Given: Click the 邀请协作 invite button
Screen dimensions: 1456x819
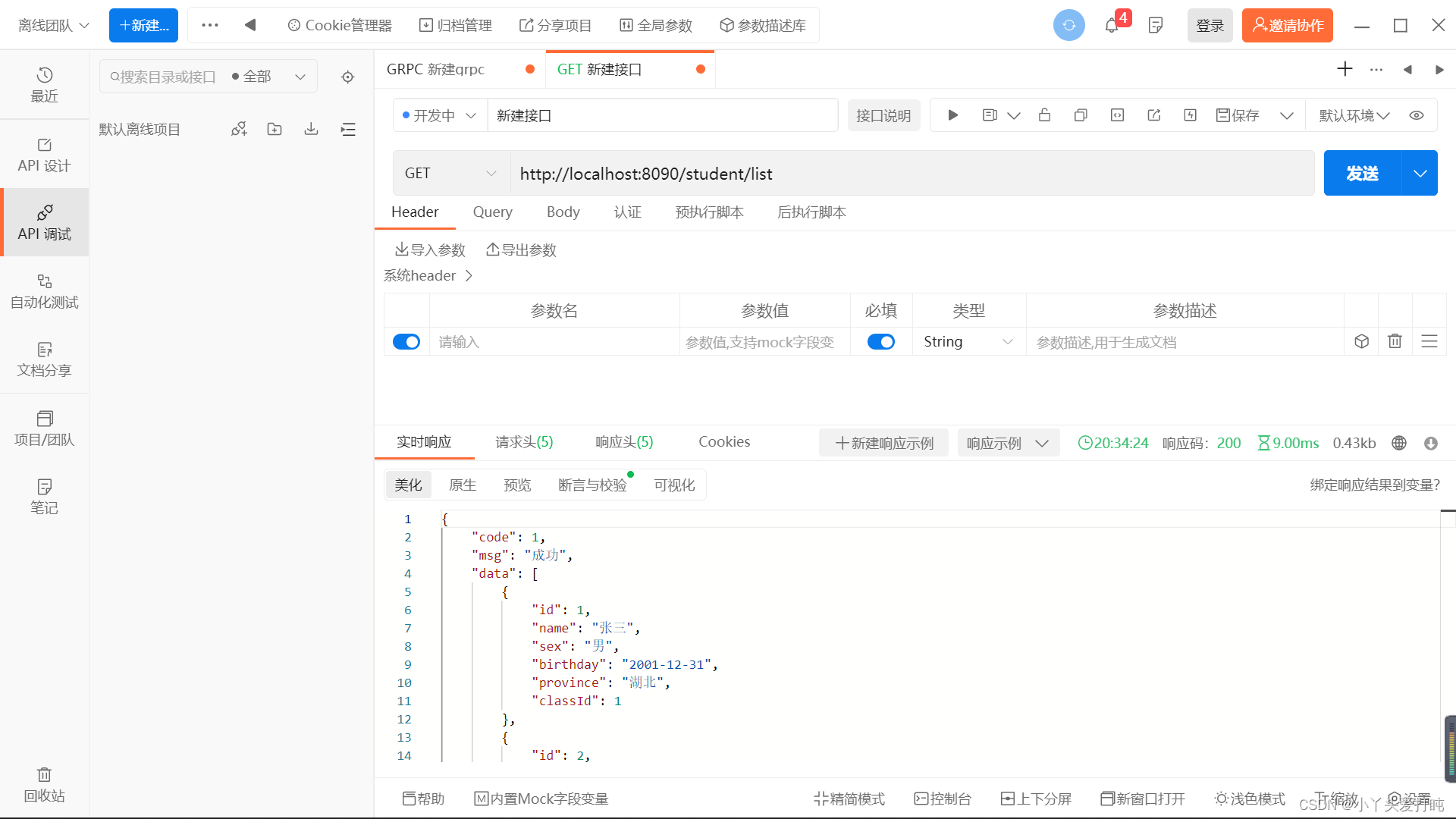Looking at the screenshot, I should coord(1287,25).
